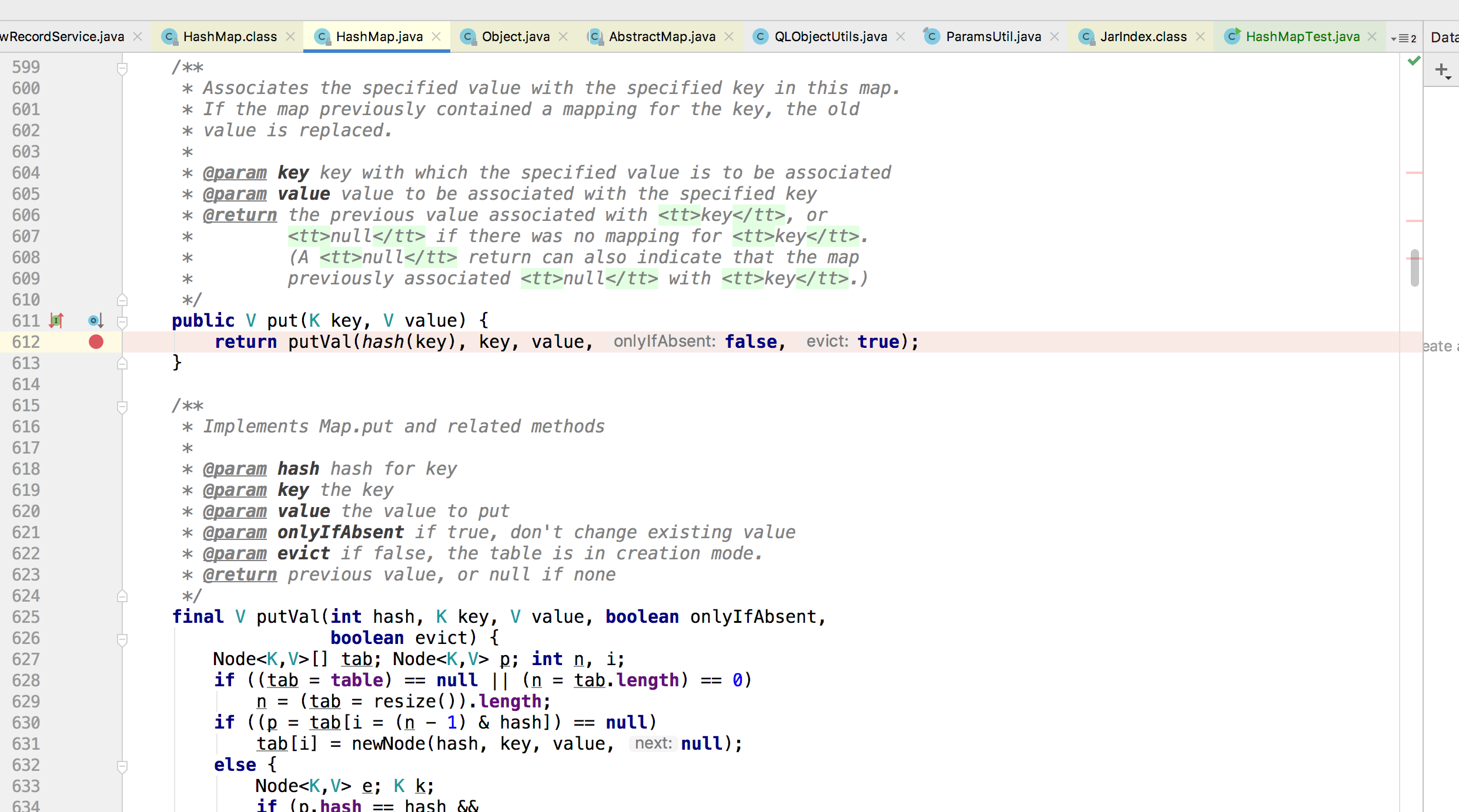Viewport: 1459px width, 812px height.
Task: Click the @return tag on line 606
Action: (x=240, y=215)
